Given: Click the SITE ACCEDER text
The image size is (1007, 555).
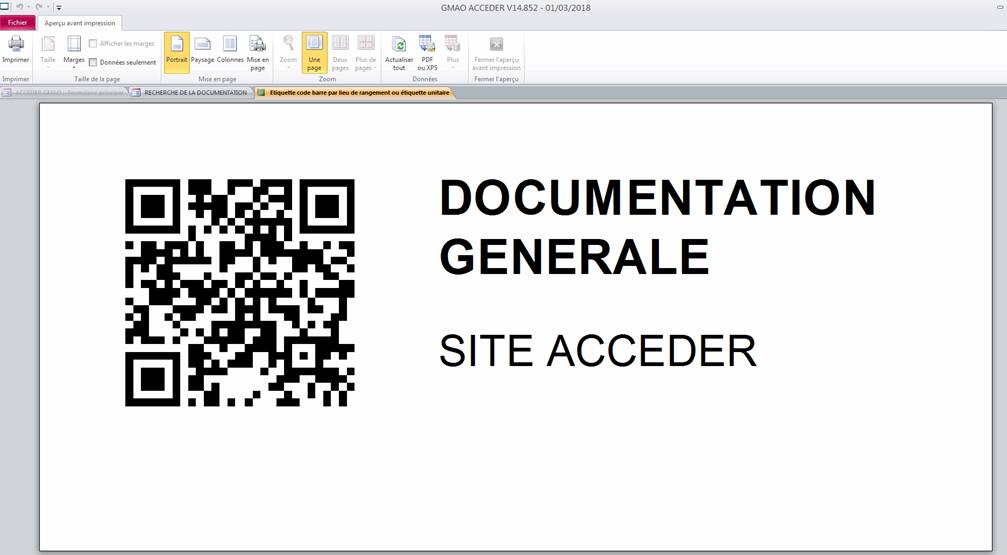Looking at the screenshot, I should [x=598, y=351].
